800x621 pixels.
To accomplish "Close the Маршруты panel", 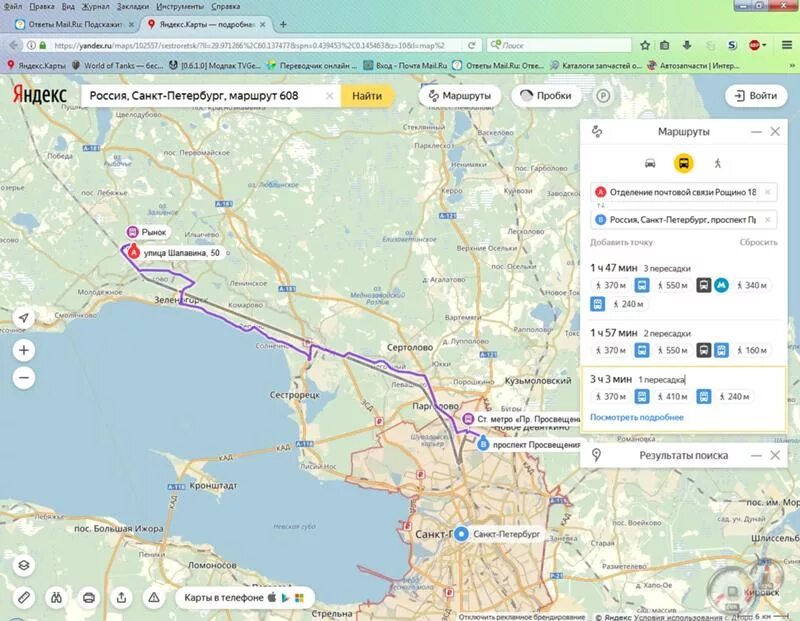I will pyautogui.click(x=775, y=132).
